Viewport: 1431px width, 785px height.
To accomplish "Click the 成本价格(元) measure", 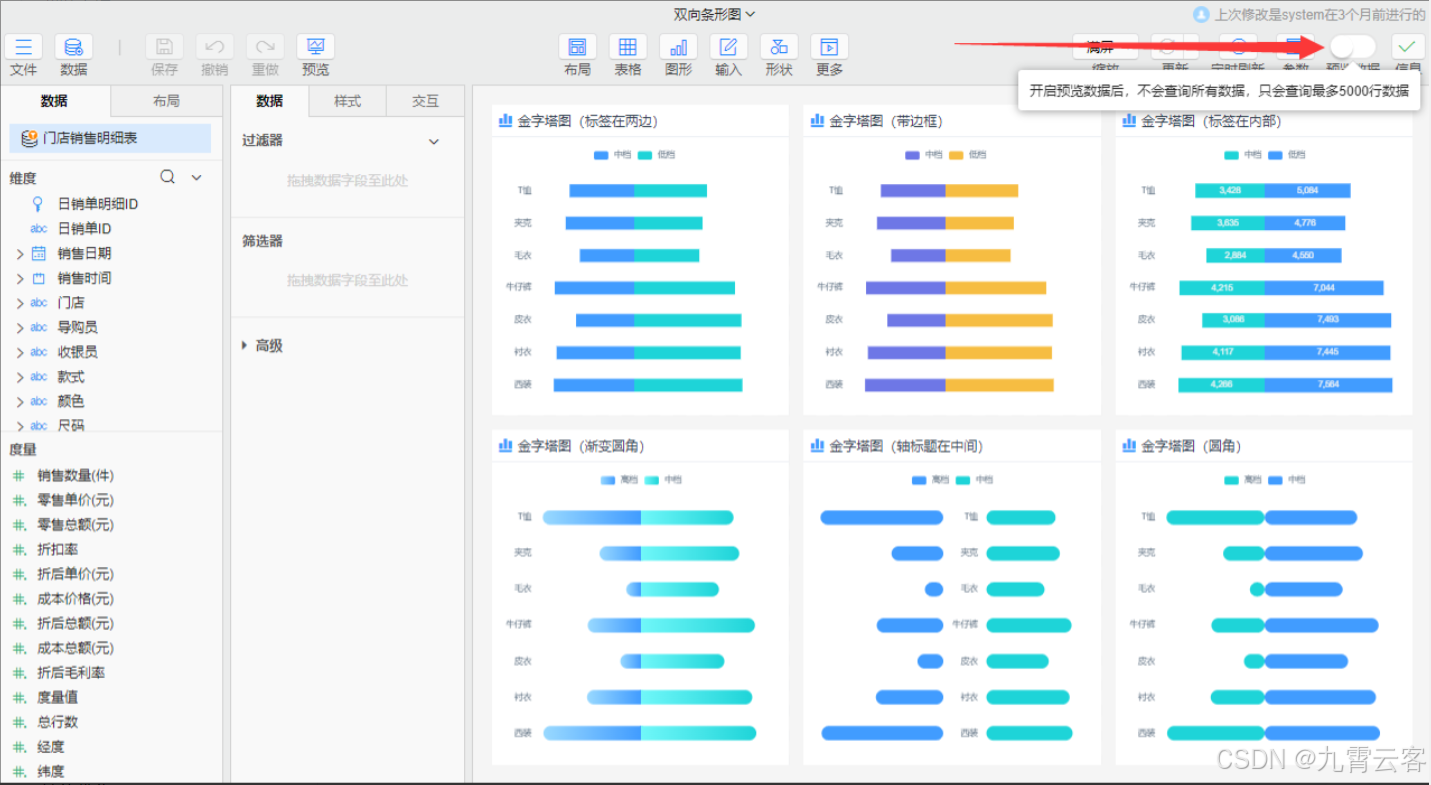I will (x=75, y=599).
